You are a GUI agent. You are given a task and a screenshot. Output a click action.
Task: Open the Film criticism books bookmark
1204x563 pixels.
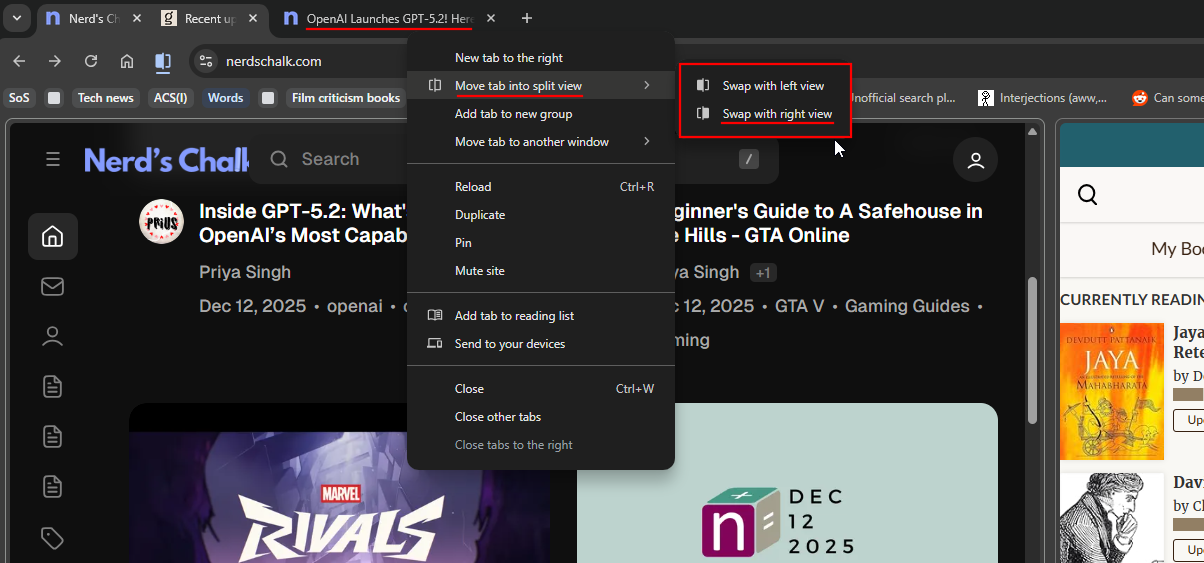click(x=345, y=98)
